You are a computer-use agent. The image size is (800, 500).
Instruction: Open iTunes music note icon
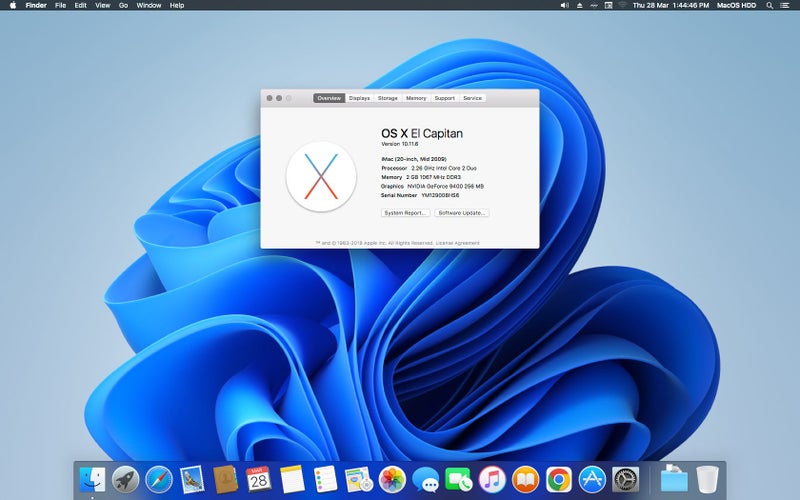[492, 480]
